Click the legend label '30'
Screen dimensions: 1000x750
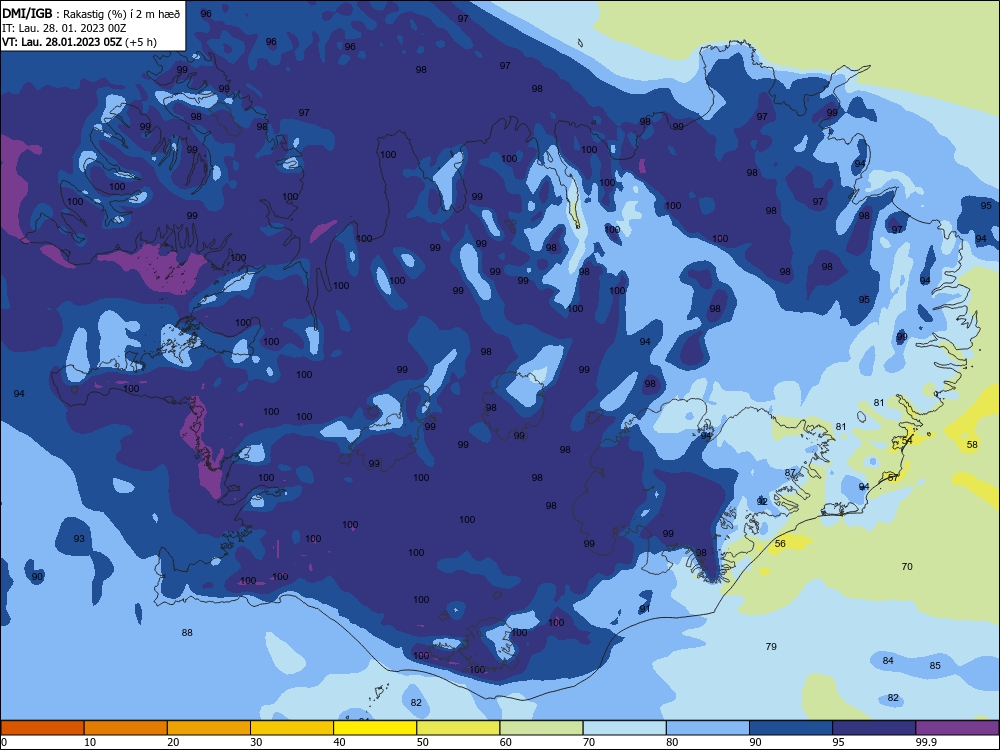pyautogui.click(x=256, y=742)
